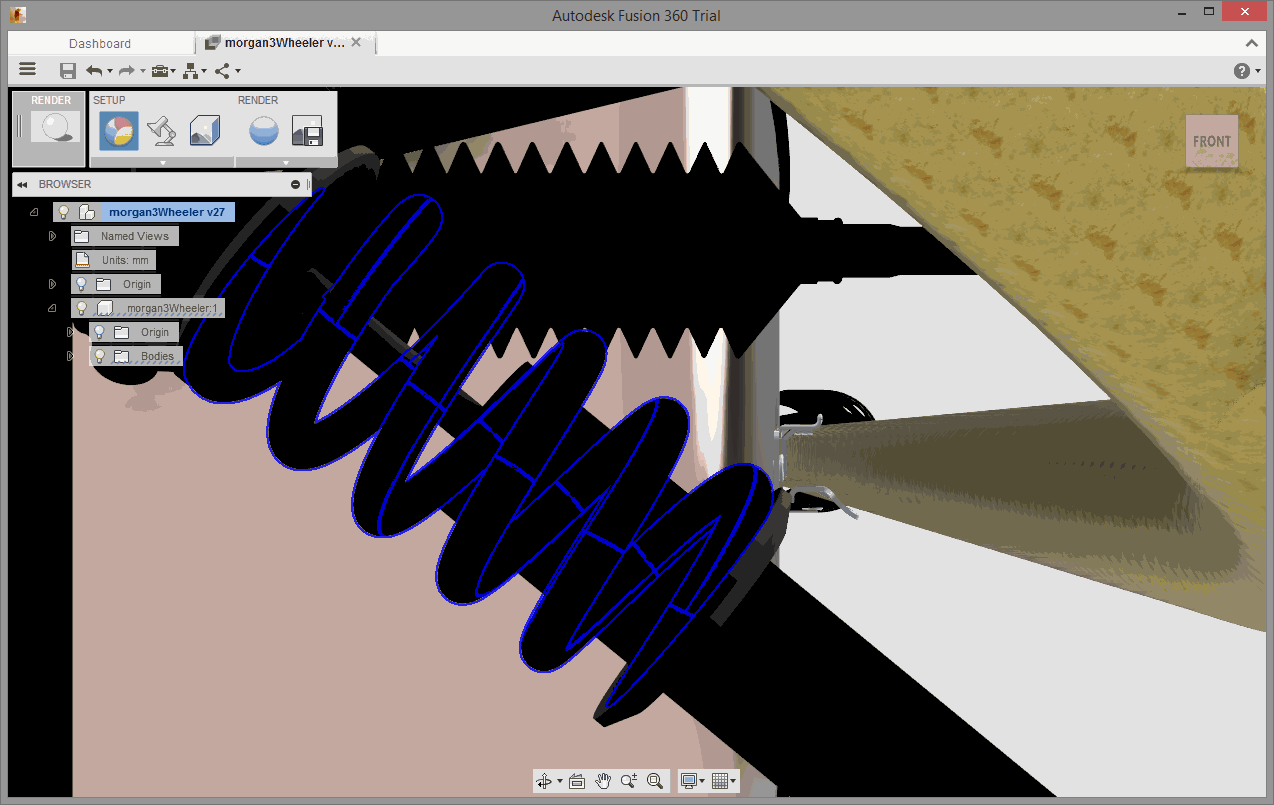Save the design with the floppy icon
The height and width of the screenshot is (805, 1274).
tap(68, 70)
